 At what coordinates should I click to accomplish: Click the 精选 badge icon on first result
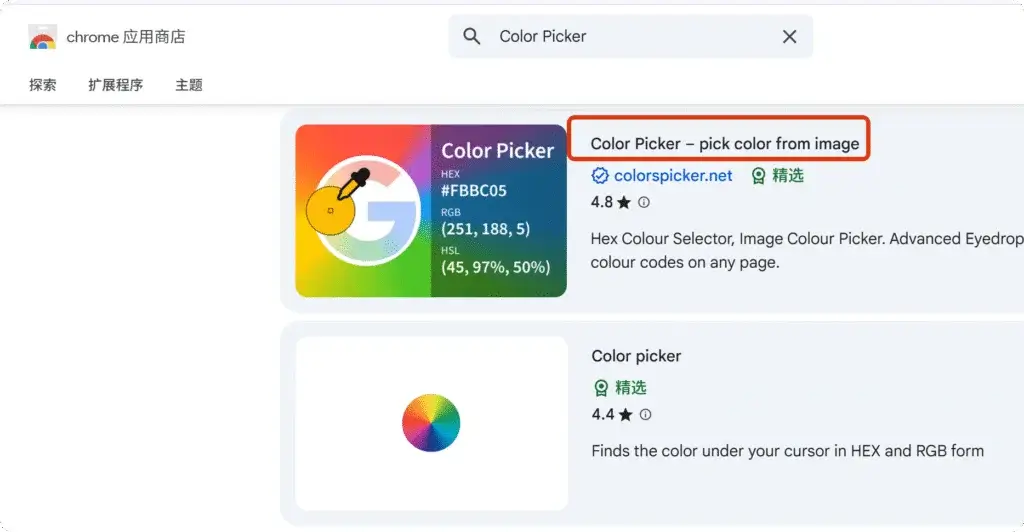pos(759,176)
